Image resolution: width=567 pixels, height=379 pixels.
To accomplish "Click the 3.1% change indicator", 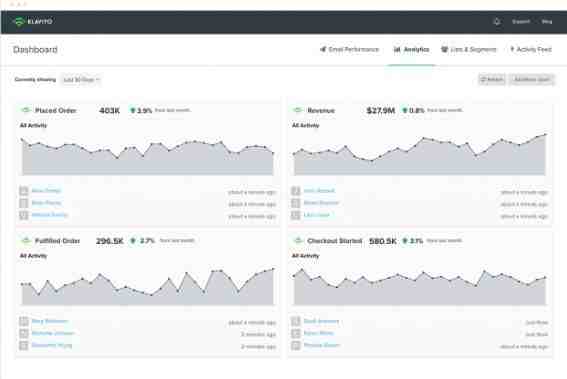I will (x=413, y=241).
